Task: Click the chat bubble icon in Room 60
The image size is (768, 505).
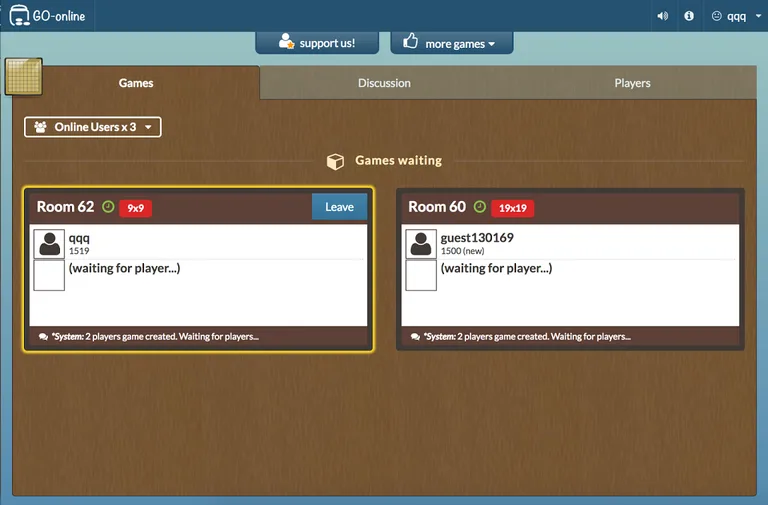Action: coord(415,337)
